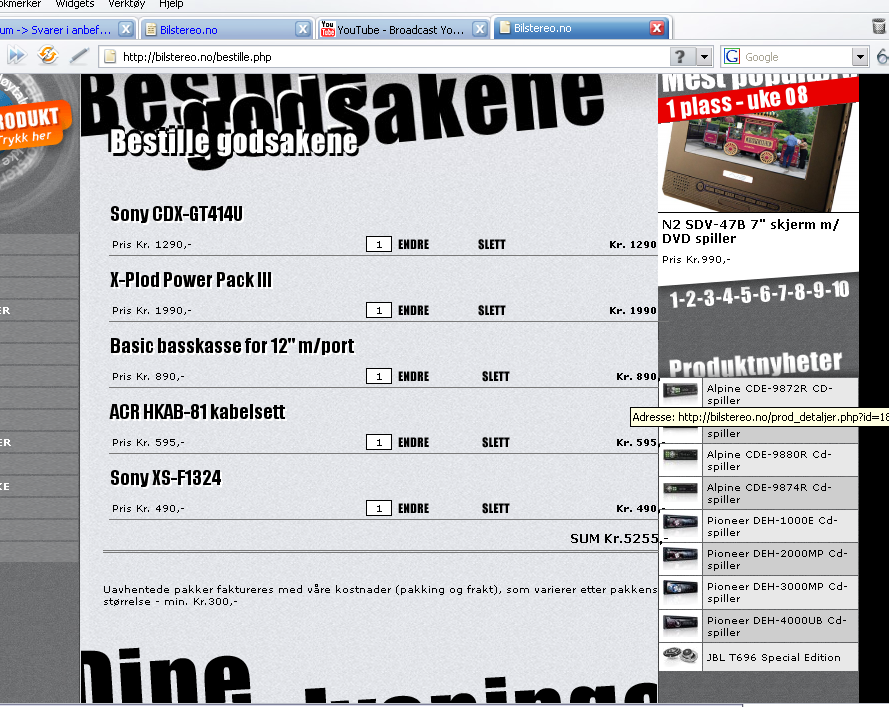Viewport: 889px width, 707px height.
Task: Close the YouTube tab
Action: (x=480, y=29)
